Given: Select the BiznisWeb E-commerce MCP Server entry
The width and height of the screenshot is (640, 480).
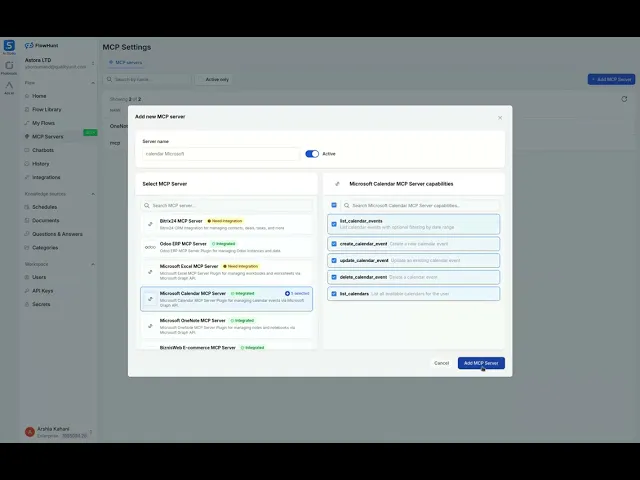Looking at the screenshot, I should (x=227, y=347).
